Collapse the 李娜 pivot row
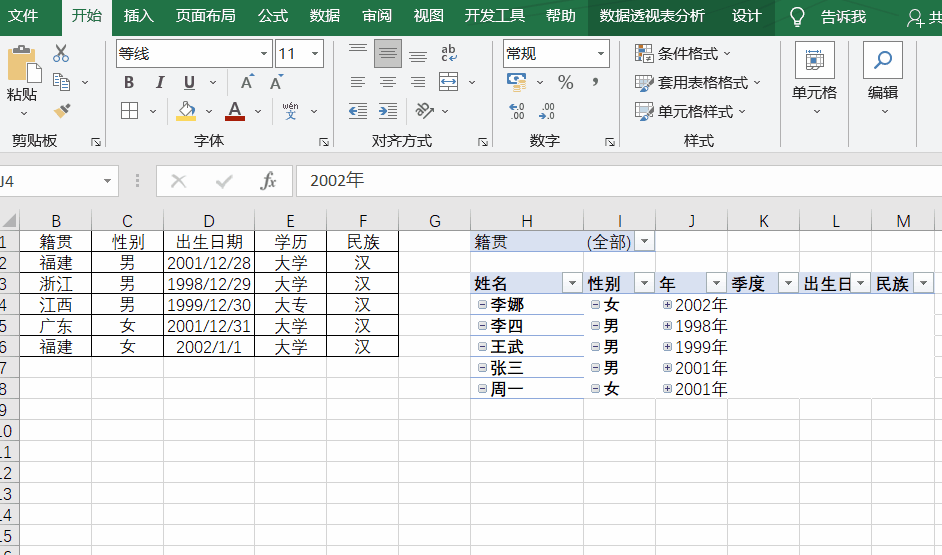Image resolution: width=942 pixels, height=555 pixels. coord(482,305)
